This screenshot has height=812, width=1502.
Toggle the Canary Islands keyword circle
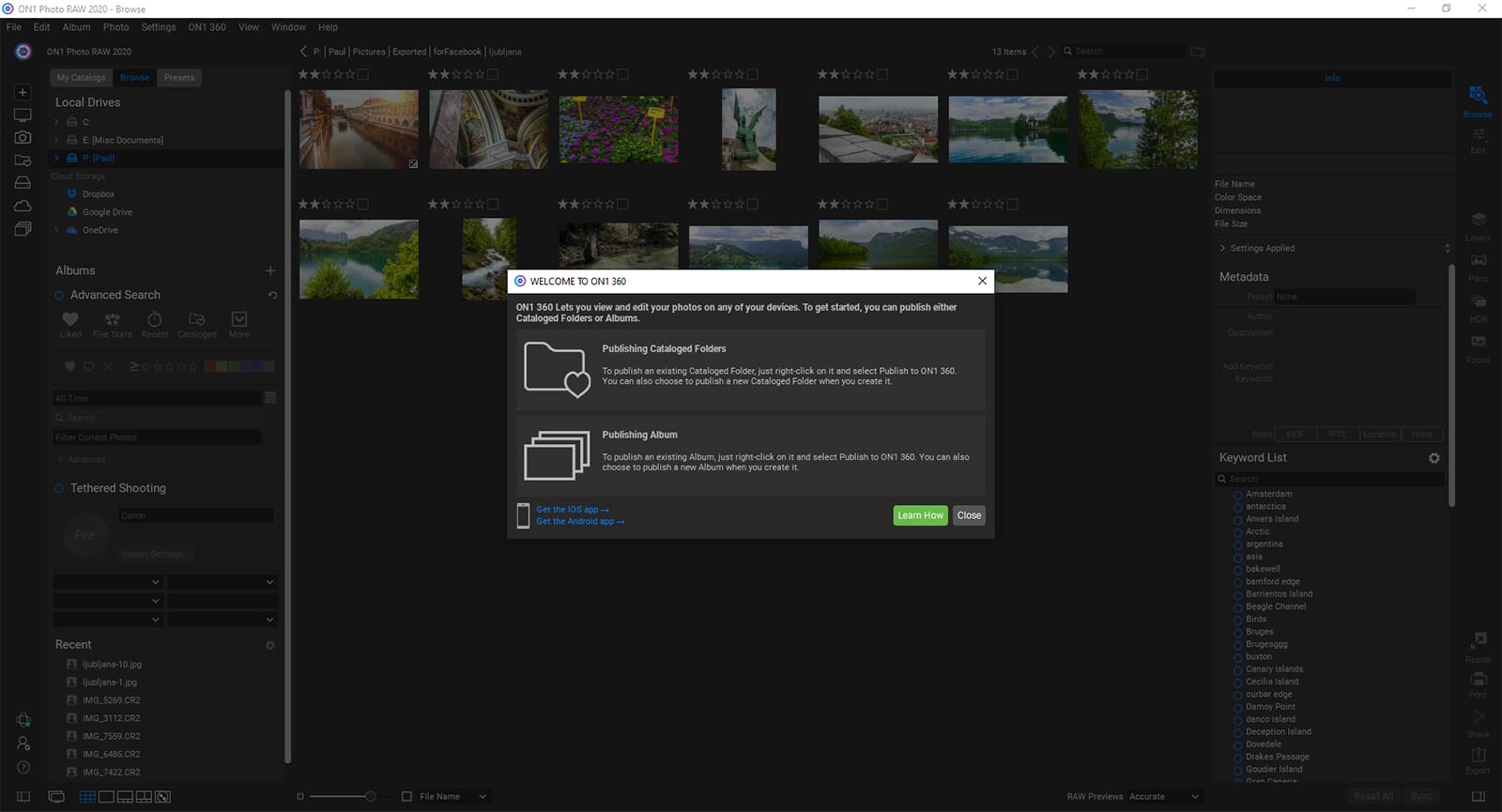click(1237, 669)
